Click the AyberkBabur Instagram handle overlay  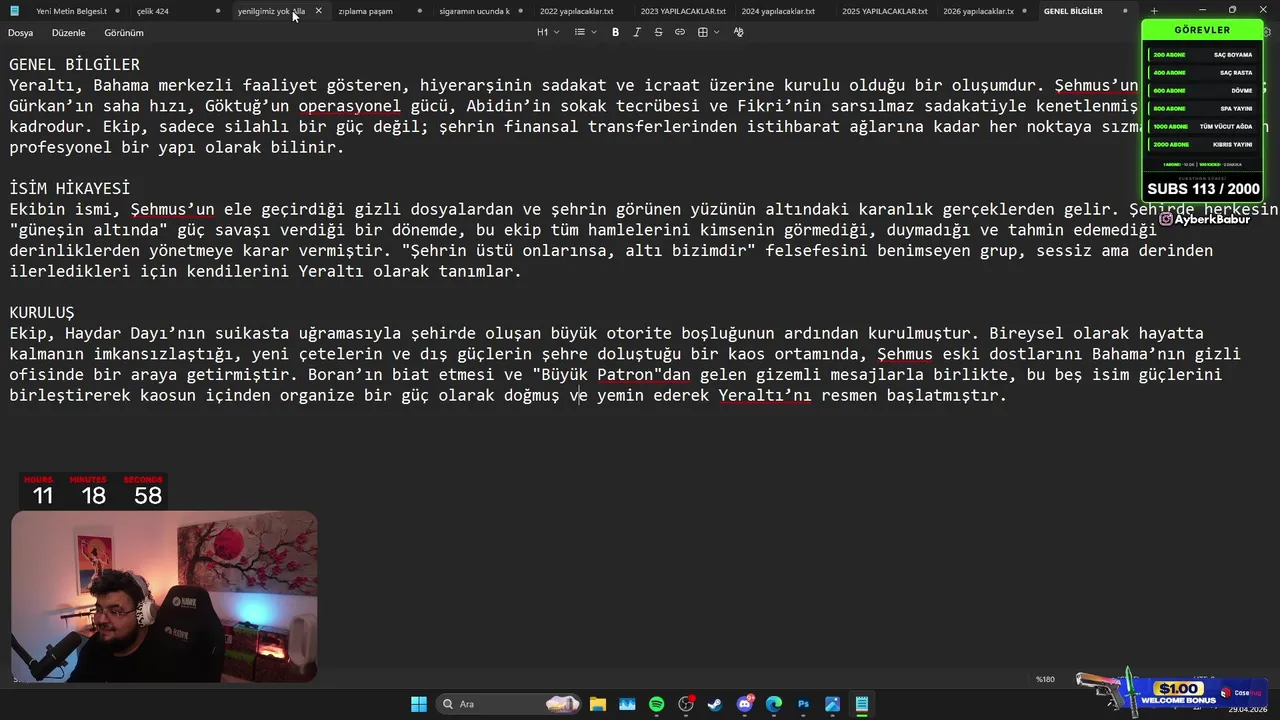[1205, 219]
